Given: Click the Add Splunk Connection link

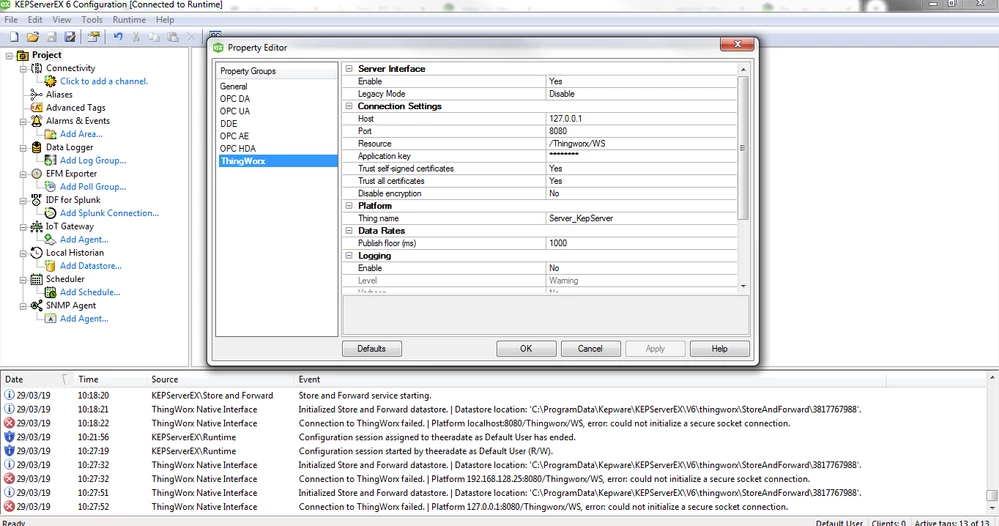Looking at the screenshot, I should point(109,213).
